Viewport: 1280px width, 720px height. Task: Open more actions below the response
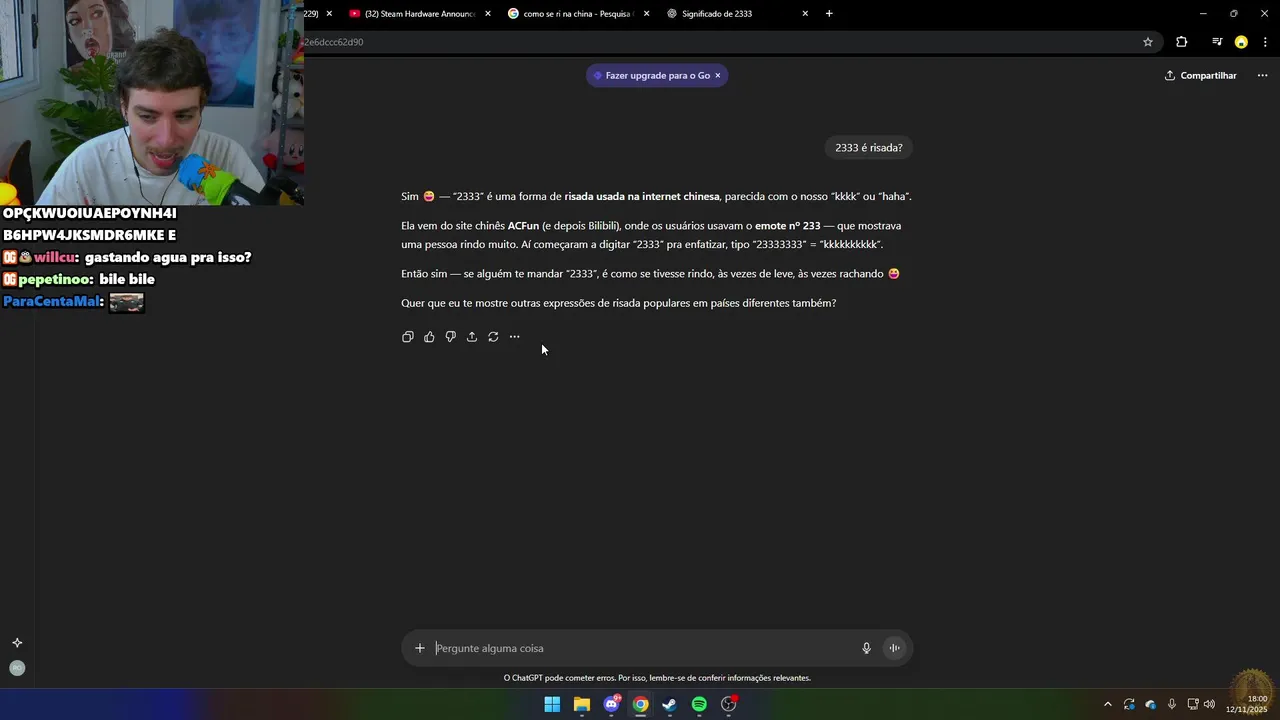(x=514, y=337)
